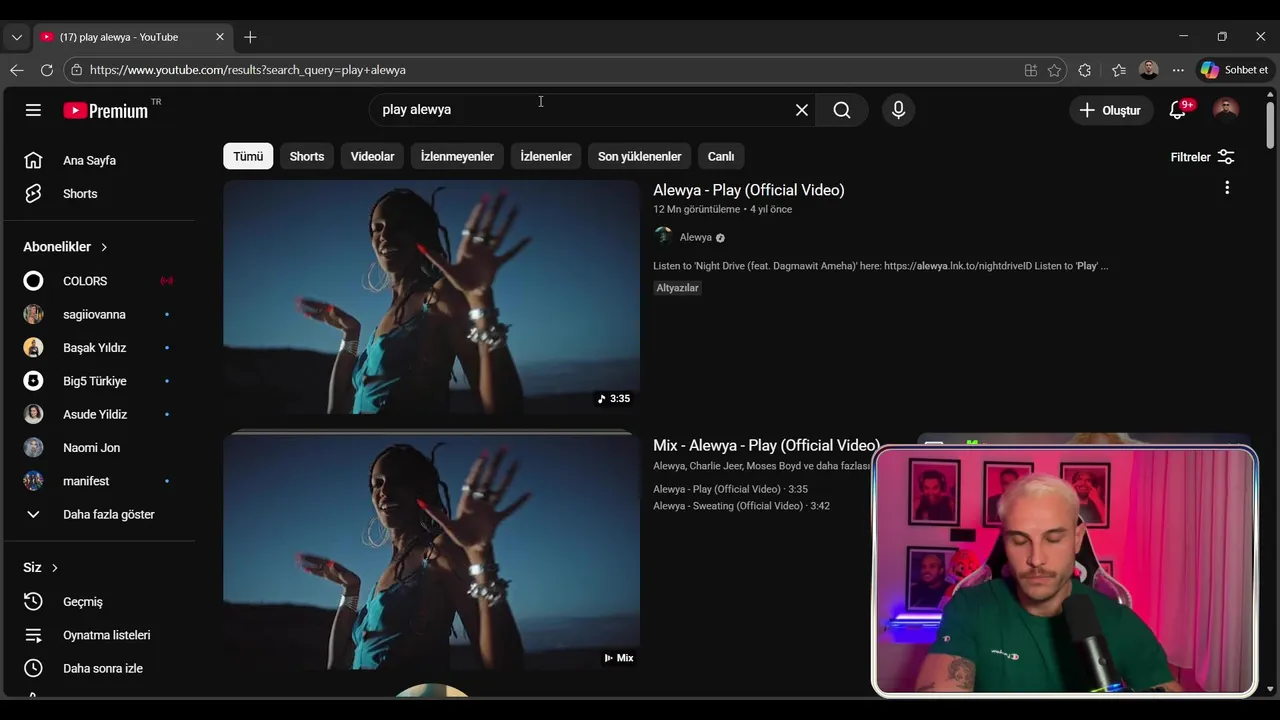Select Alewya - Sweating mix track

click(741, 506)
